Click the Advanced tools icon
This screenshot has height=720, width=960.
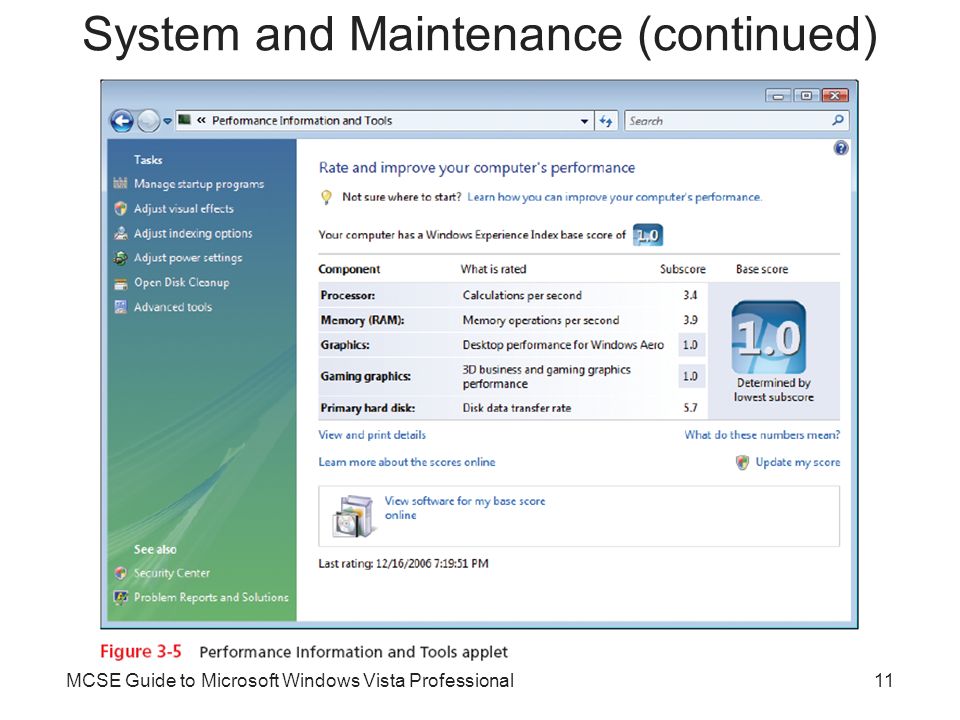click(121, 307)
